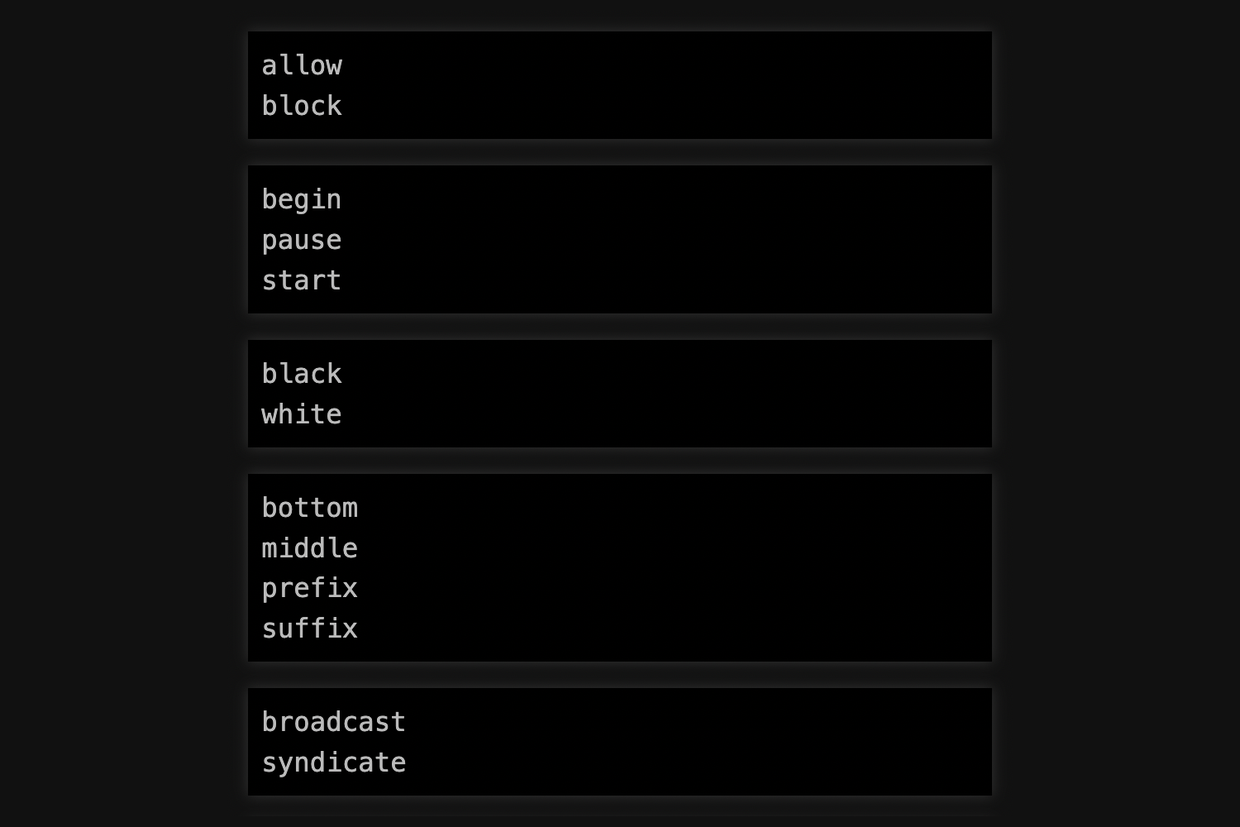1240x827 pixels.
Task: Click the dark page background left of the code boxes
Action: (x=120, y=400)
